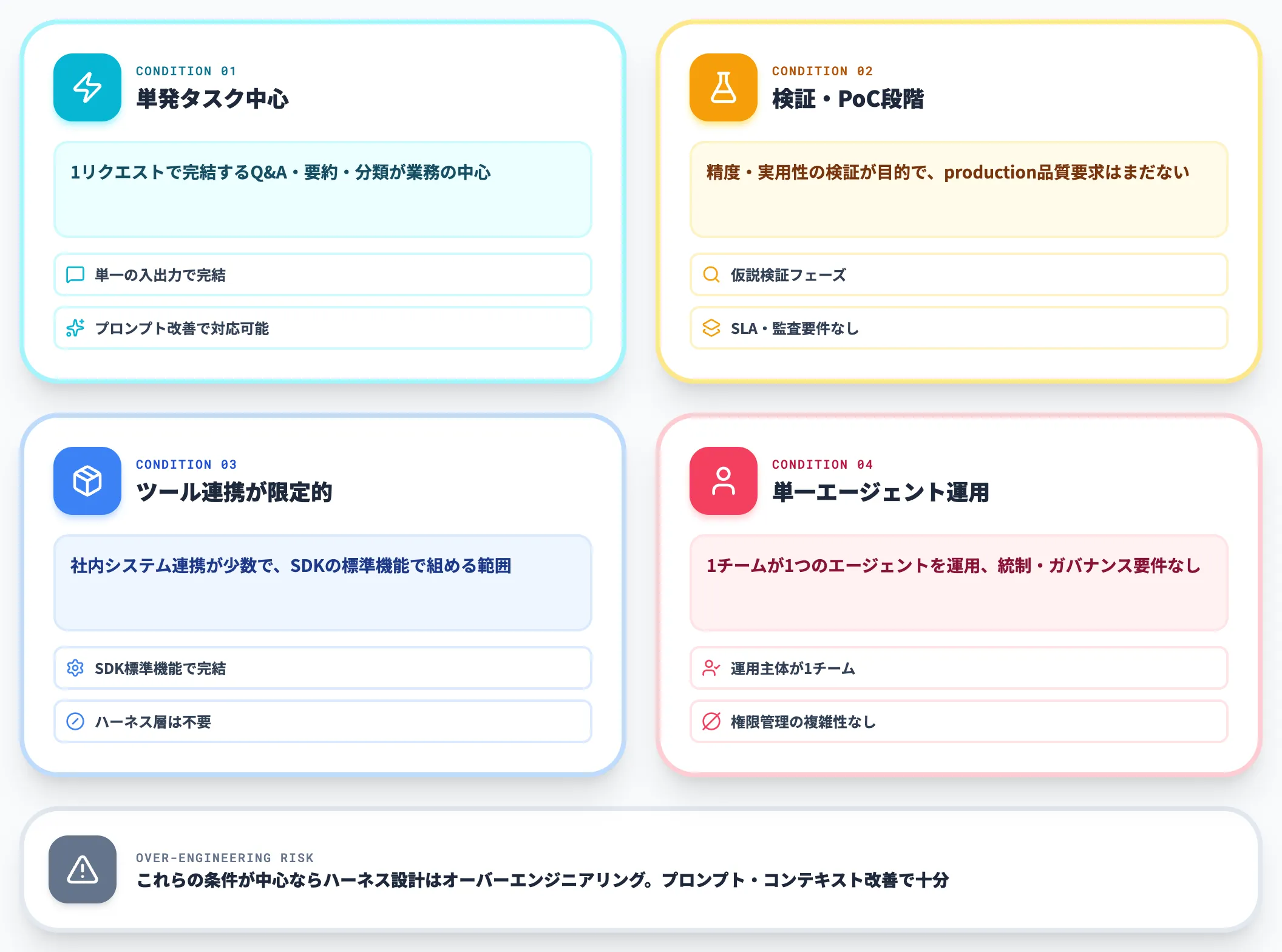Click the CONDITION 04 label
Screen dimensions: 1282x952
(x=822, y=464)
